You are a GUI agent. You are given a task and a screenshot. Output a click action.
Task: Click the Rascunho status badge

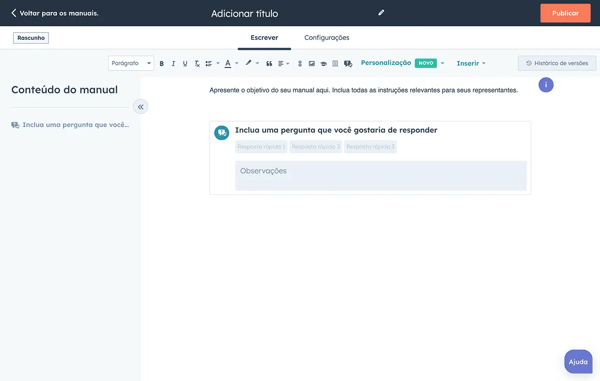pyautogui.click(x=31, y=38)
